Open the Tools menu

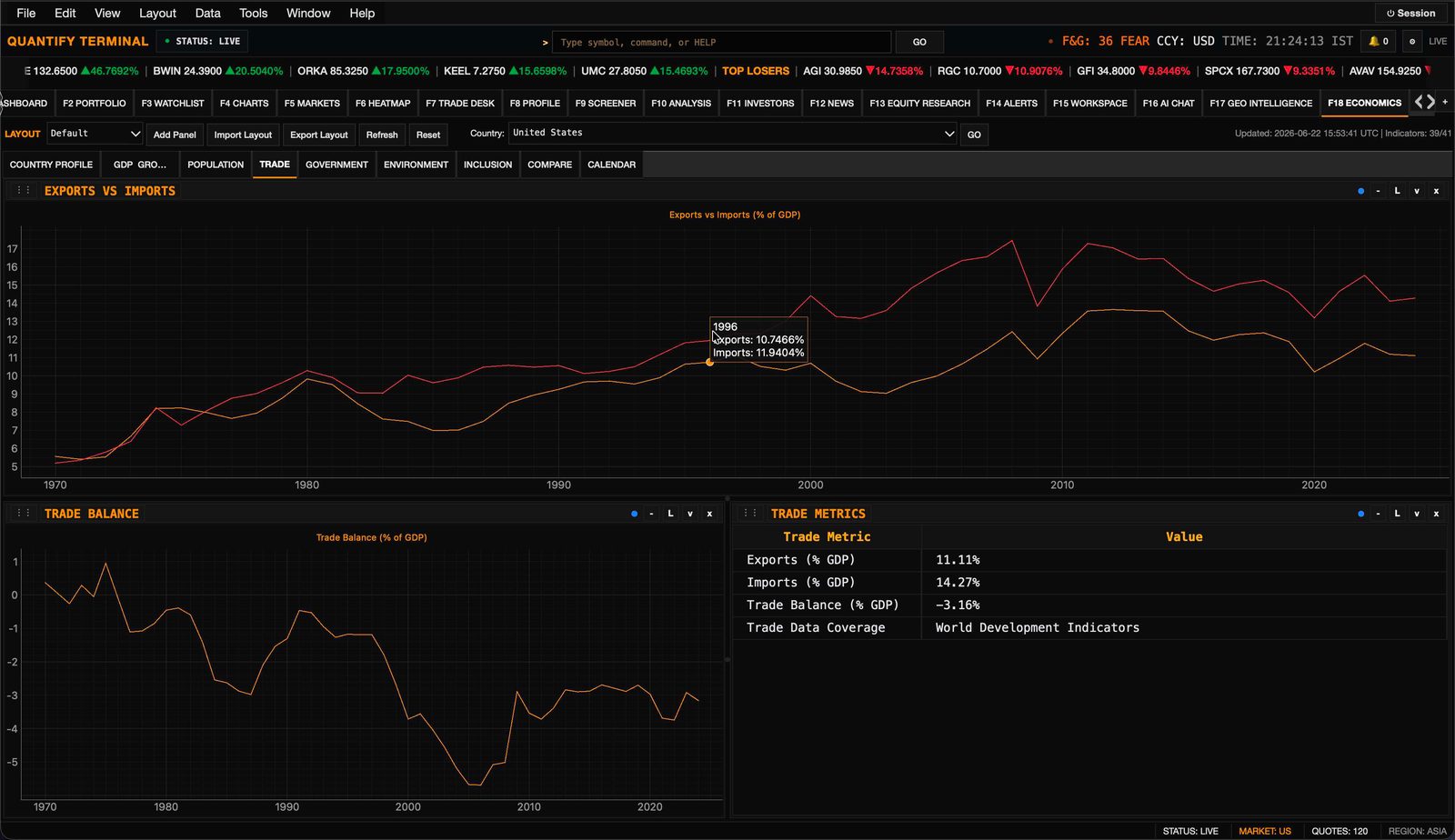coord(254,13)
